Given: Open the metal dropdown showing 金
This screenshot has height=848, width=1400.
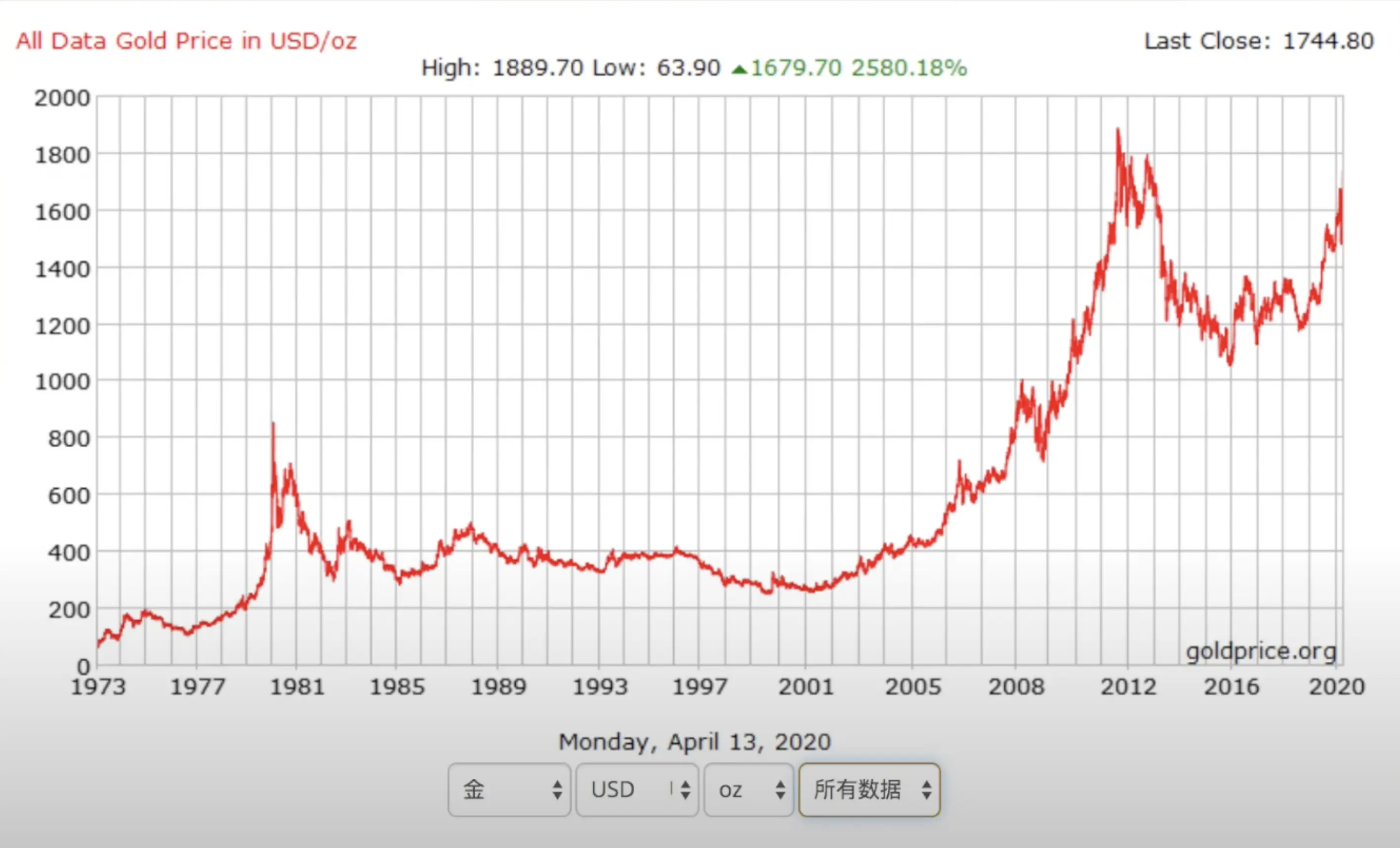Looking at the screenshot, I should [x=509, y=790].
